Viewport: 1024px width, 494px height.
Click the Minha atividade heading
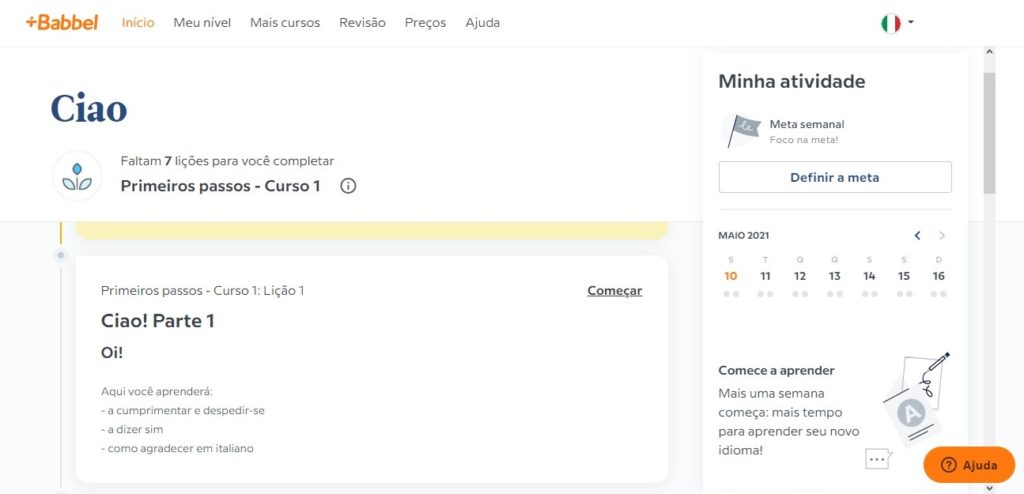pos(792,82)
